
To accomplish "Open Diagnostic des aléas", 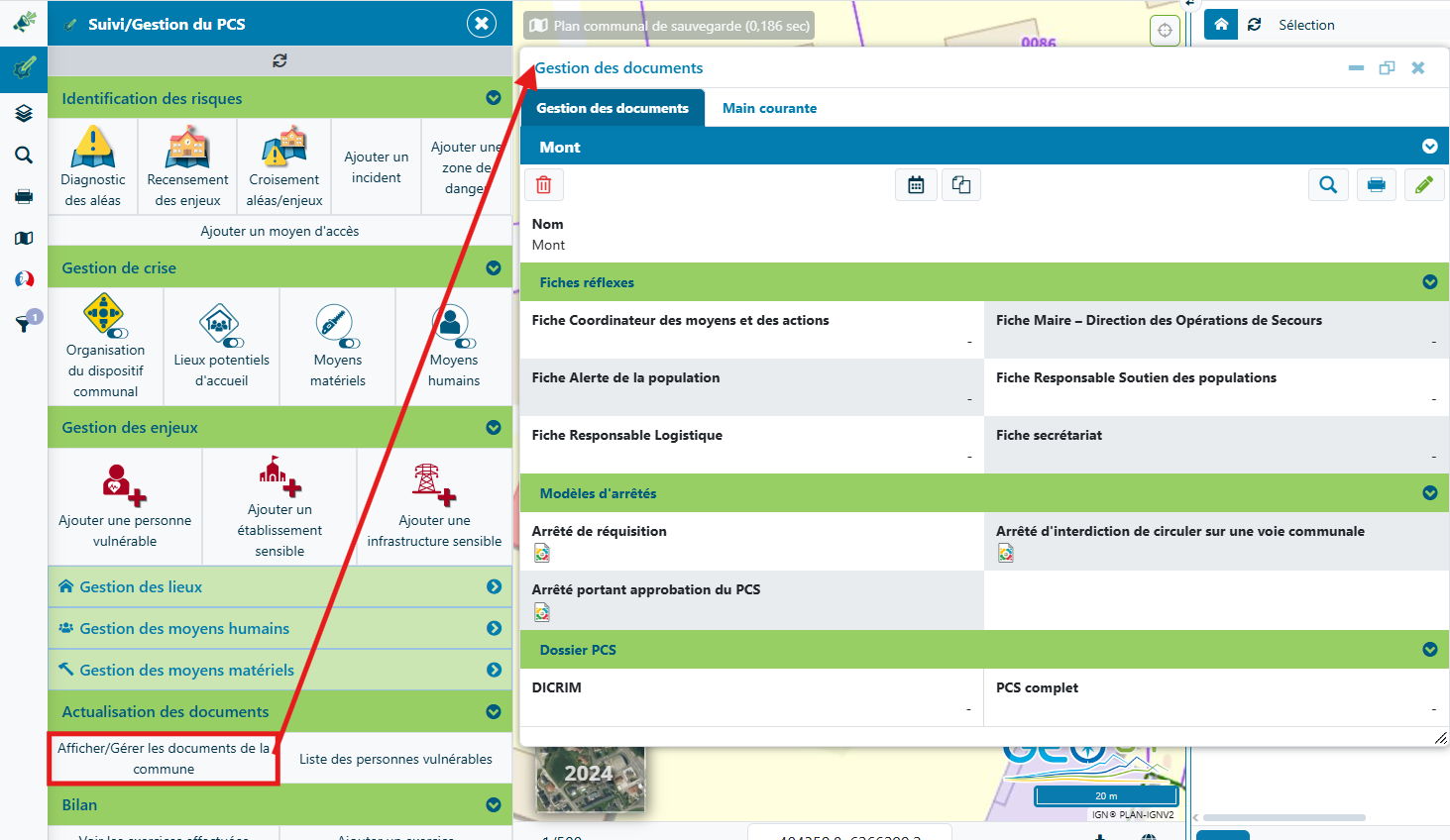I will pyautogui.click(x=93, y=166).
